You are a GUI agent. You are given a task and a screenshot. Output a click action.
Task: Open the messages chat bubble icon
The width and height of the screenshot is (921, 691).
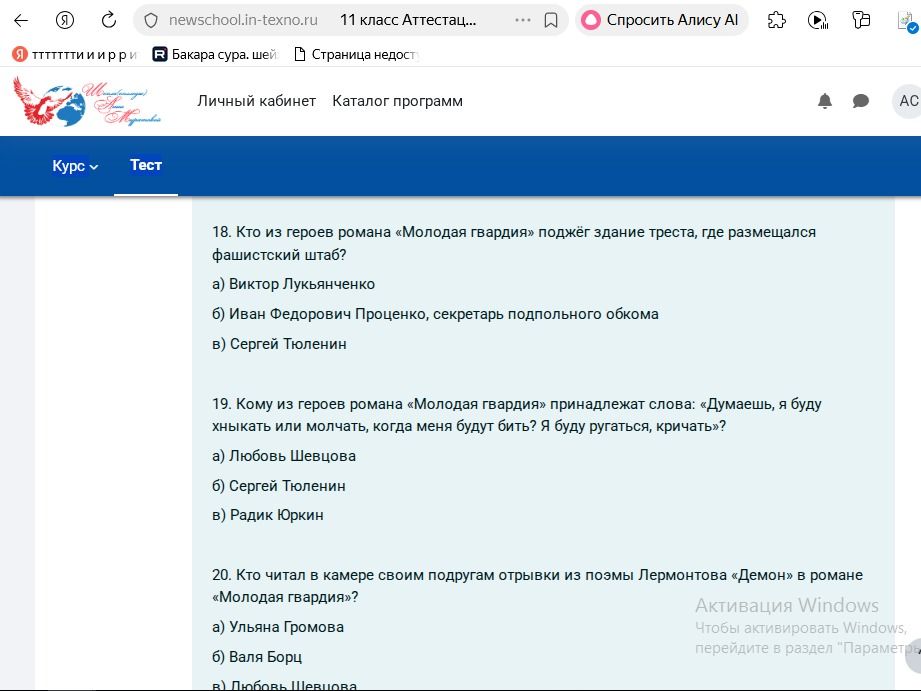[861, 101]
